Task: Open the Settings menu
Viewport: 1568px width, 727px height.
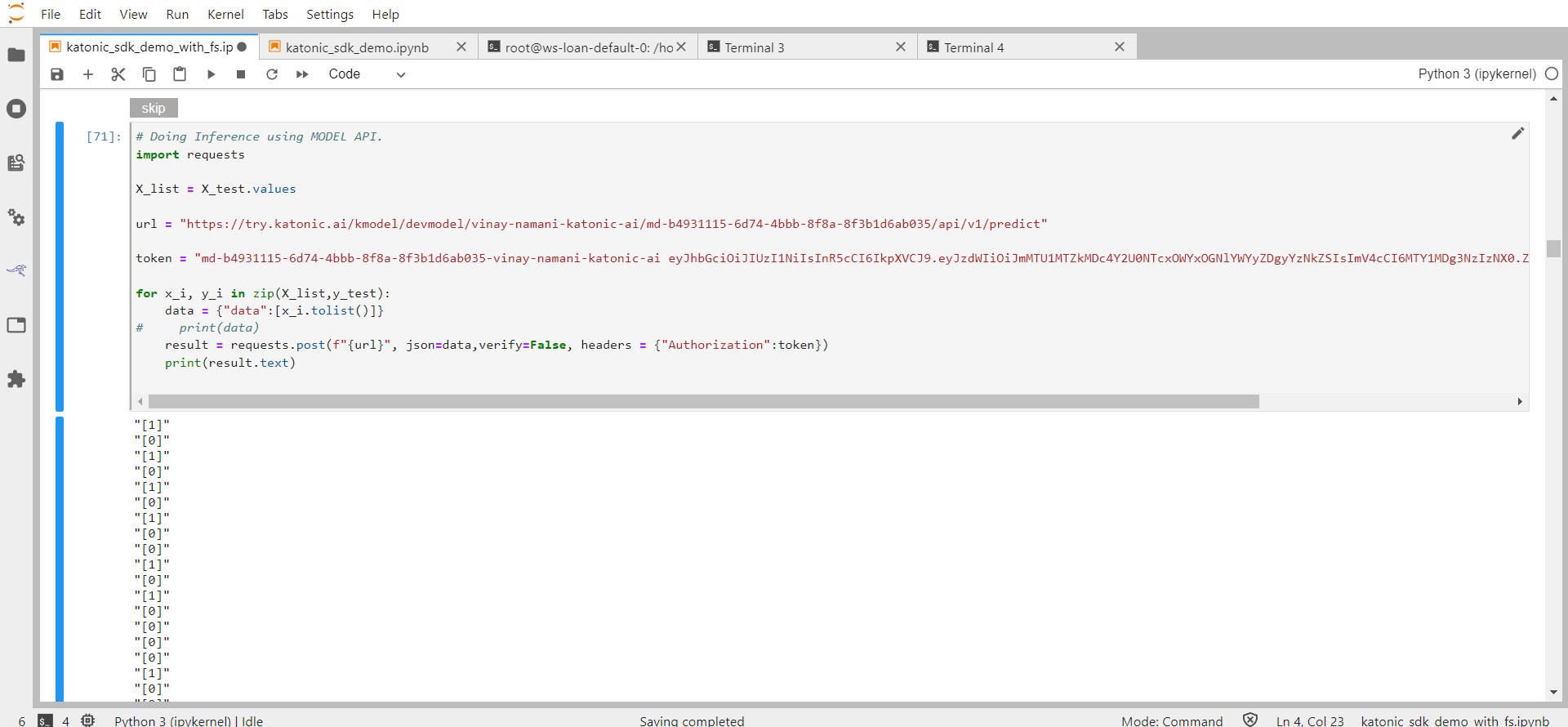Action: click(330, 14)
